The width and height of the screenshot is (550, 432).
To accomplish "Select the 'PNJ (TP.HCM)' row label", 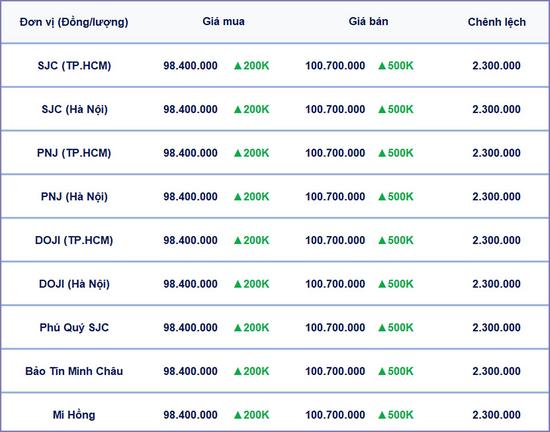I will [x=74, y=153].
